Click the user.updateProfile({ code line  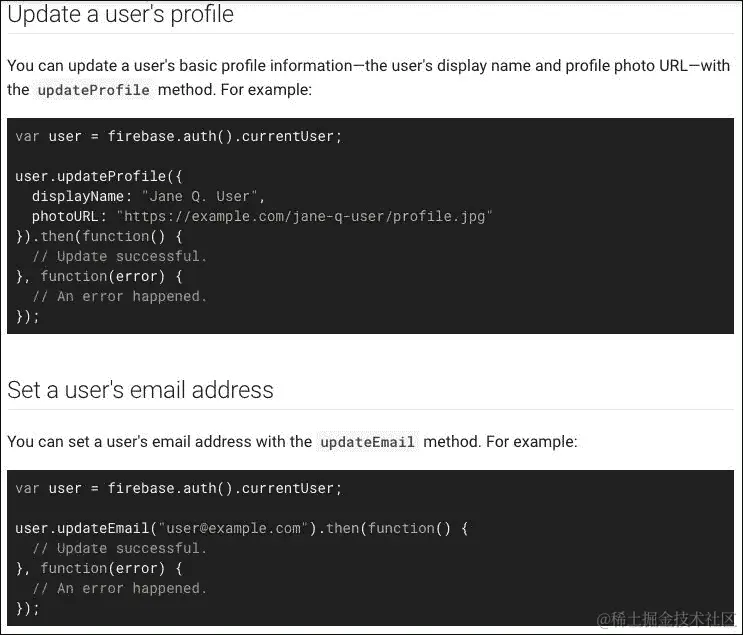point(99,176)
